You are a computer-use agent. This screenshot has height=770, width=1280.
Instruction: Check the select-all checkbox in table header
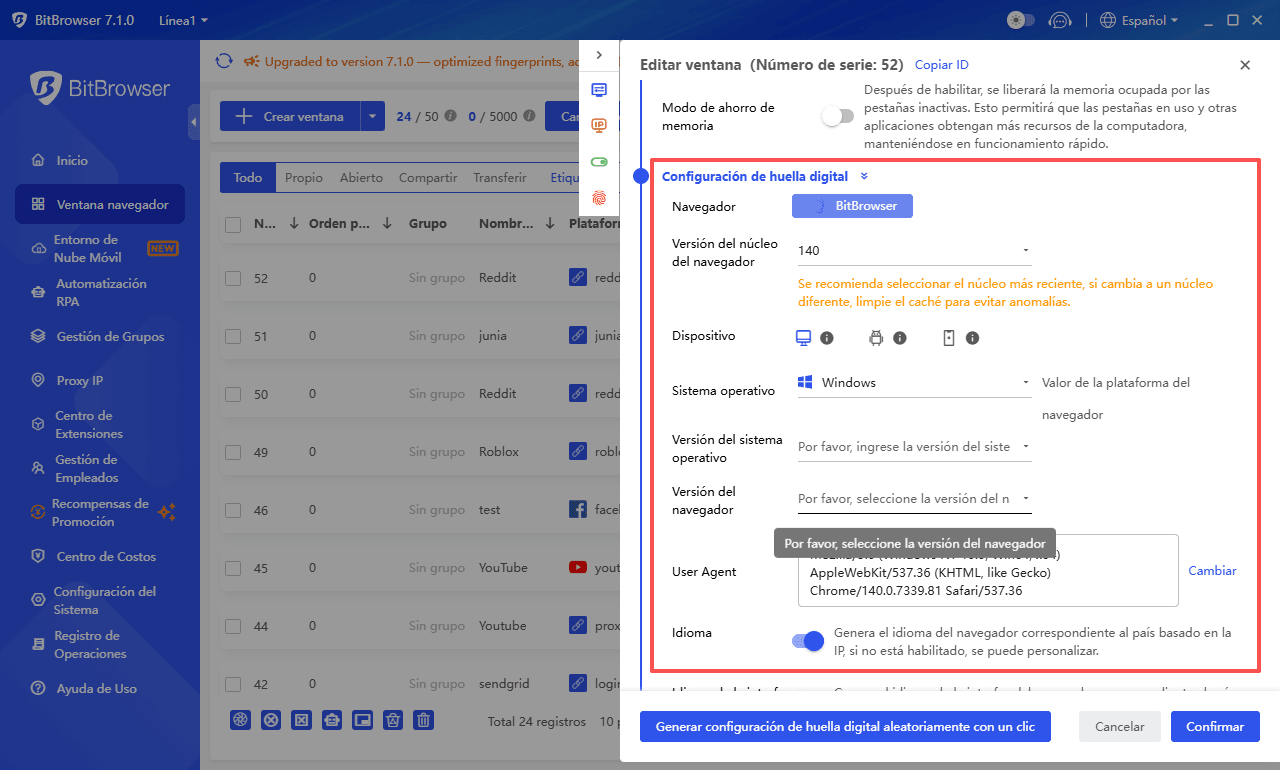coord(233,225)
